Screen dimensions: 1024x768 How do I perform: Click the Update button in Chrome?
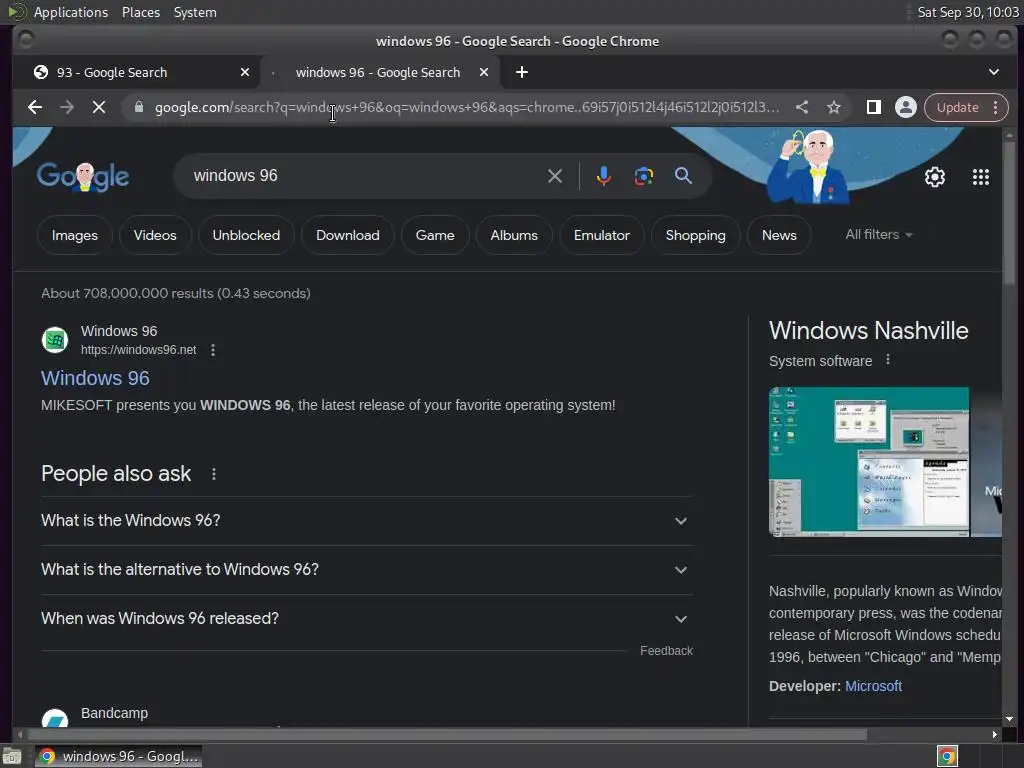(957, 107)
